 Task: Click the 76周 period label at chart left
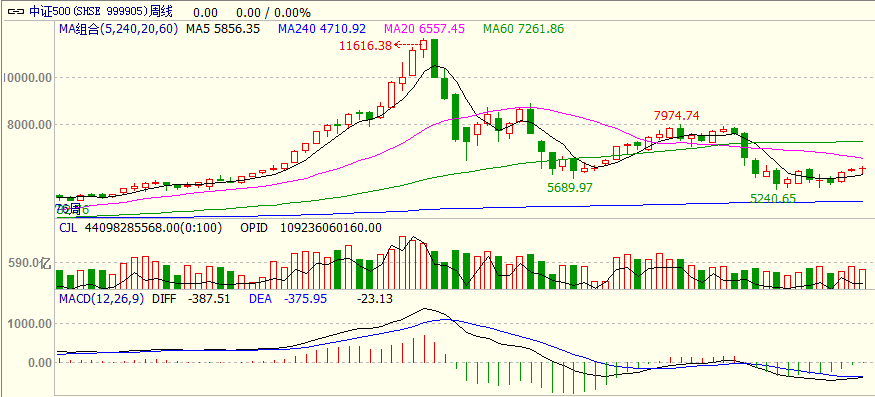[69, 209]
